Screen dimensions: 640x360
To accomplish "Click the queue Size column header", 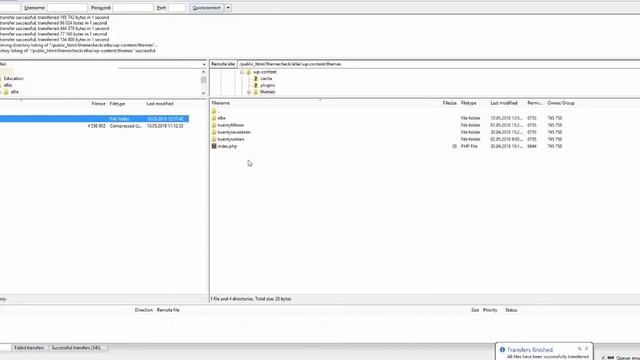I will (475, 310).
